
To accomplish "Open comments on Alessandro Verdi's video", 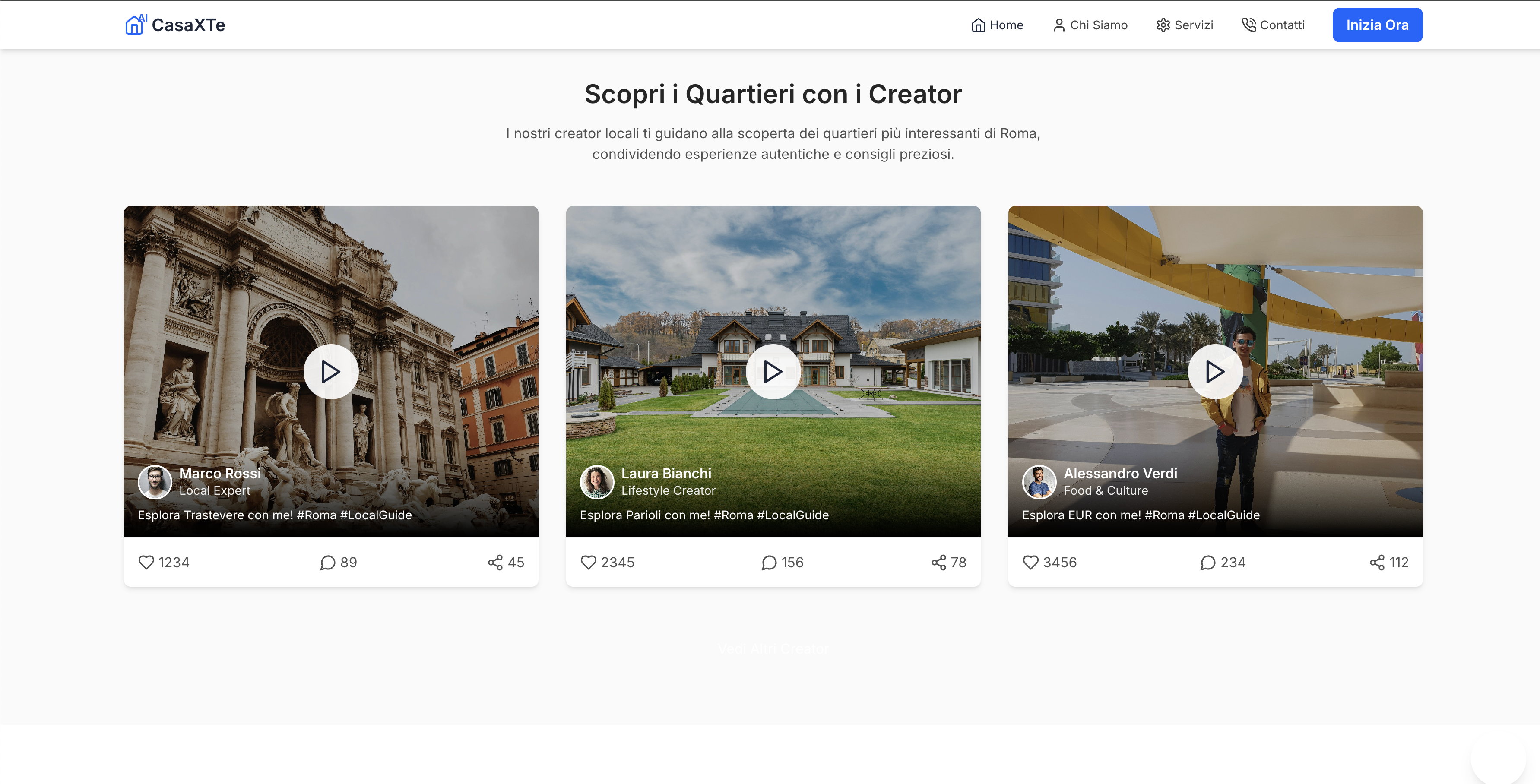I will point(1207,562).
